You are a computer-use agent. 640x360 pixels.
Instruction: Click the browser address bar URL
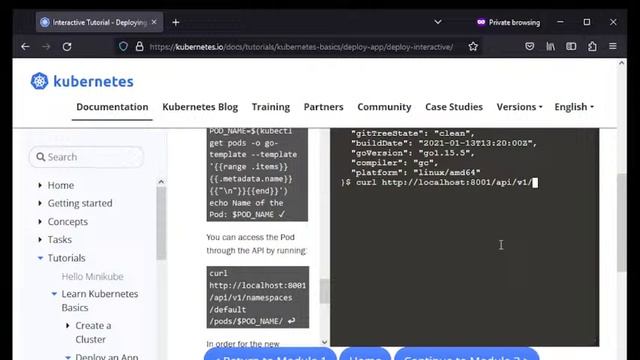coord(301,47)
